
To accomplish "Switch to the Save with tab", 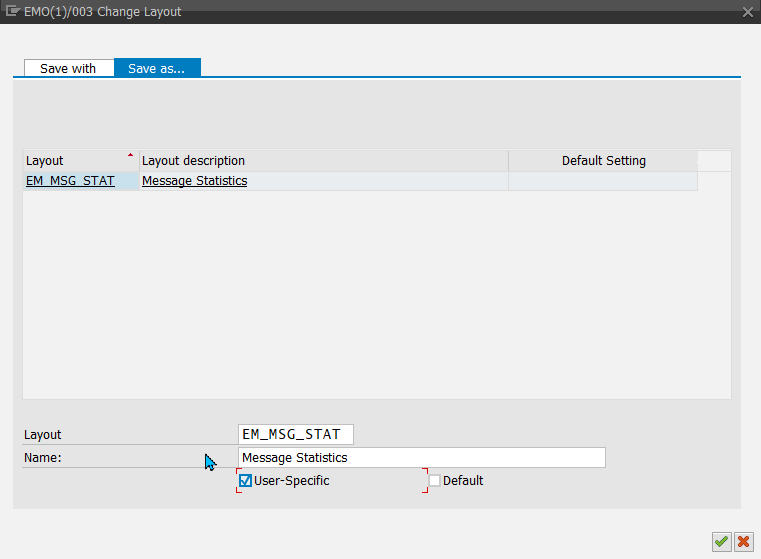I will coord(68,68).
